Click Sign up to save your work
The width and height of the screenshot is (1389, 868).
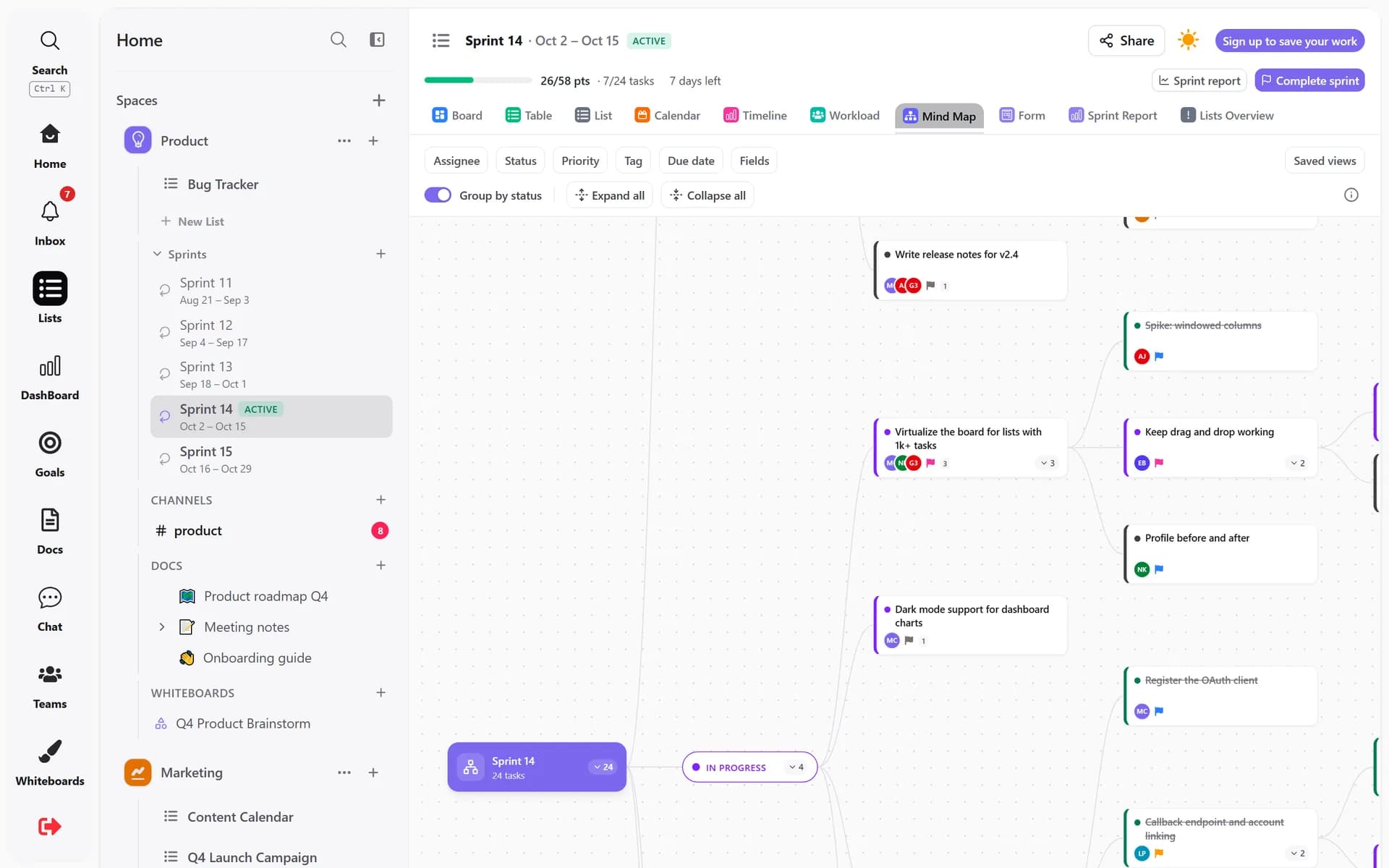(x=1289, y=41)
